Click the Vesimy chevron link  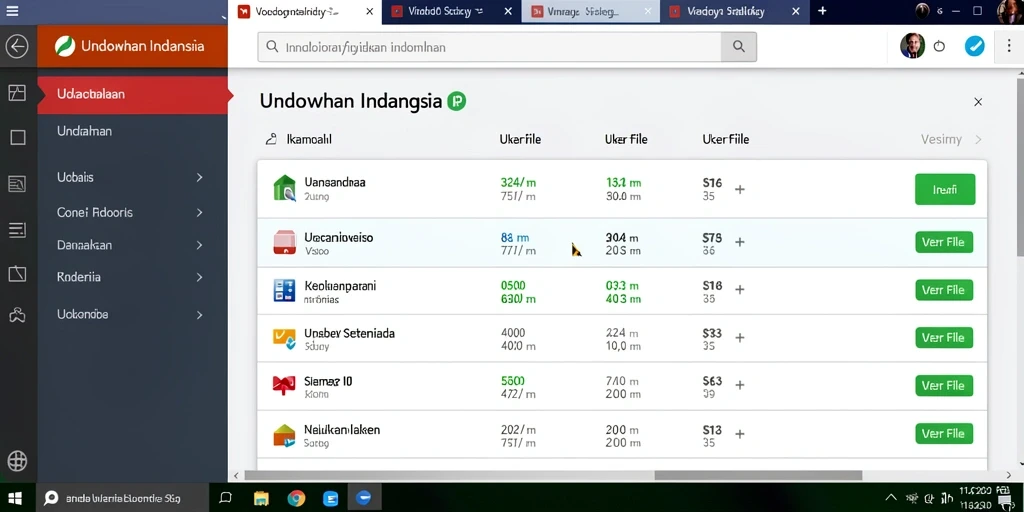point(951,139)
